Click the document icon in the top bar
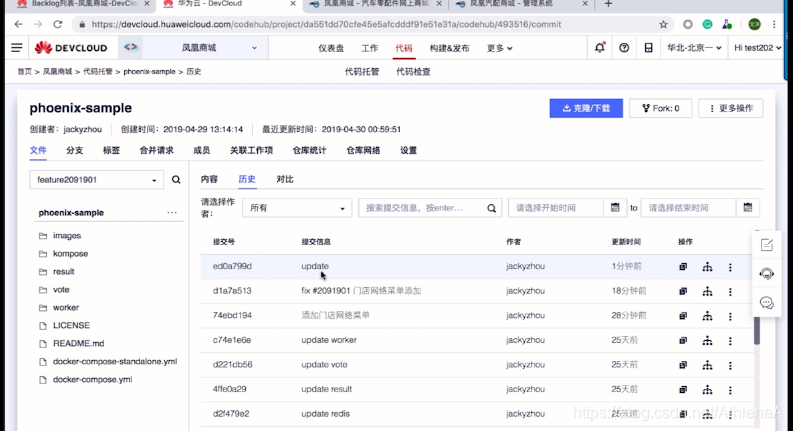 648,48
